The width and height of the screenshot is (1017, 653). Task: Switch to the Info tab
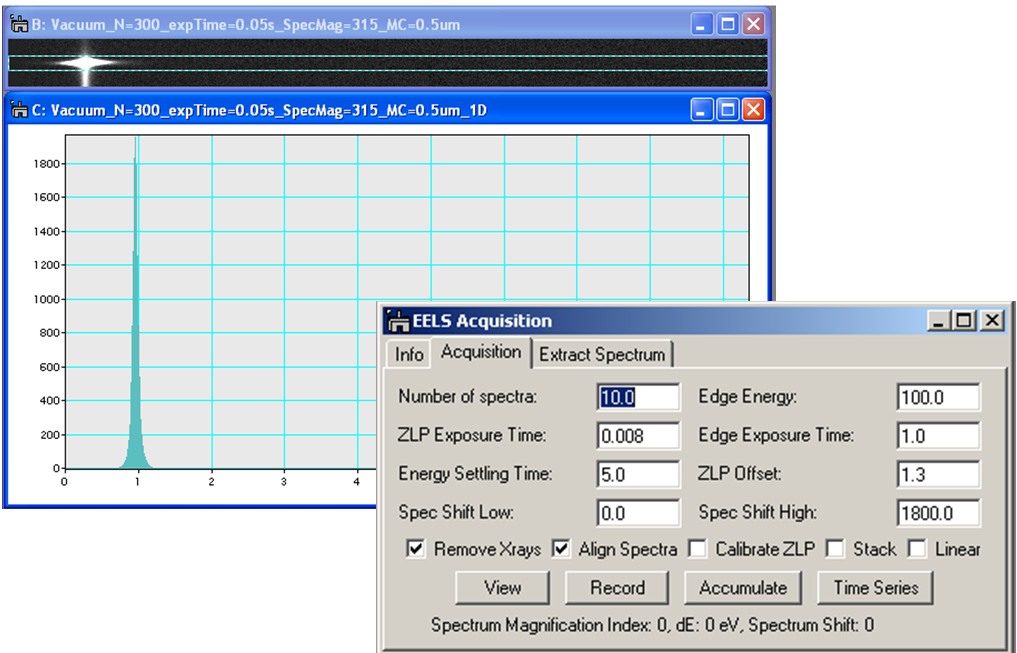coord(409,354)
